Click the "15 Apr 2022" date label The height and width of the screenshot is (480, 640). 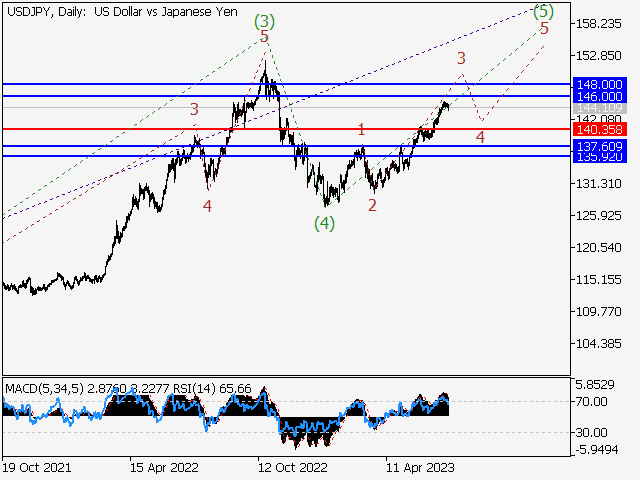[x=164, y=467]
